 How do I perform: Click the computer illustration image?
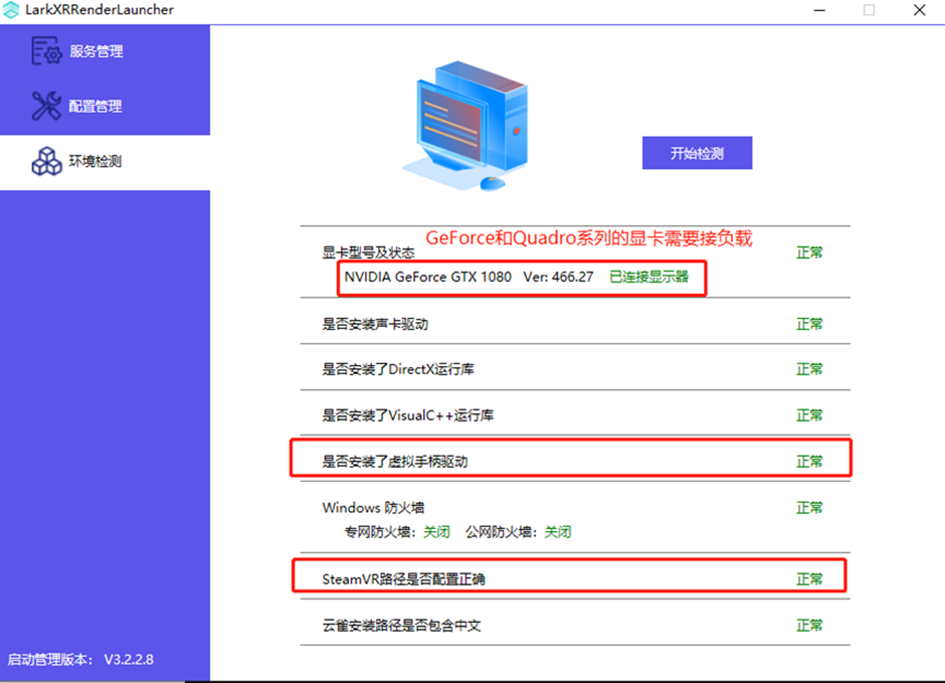coord(466,125)
